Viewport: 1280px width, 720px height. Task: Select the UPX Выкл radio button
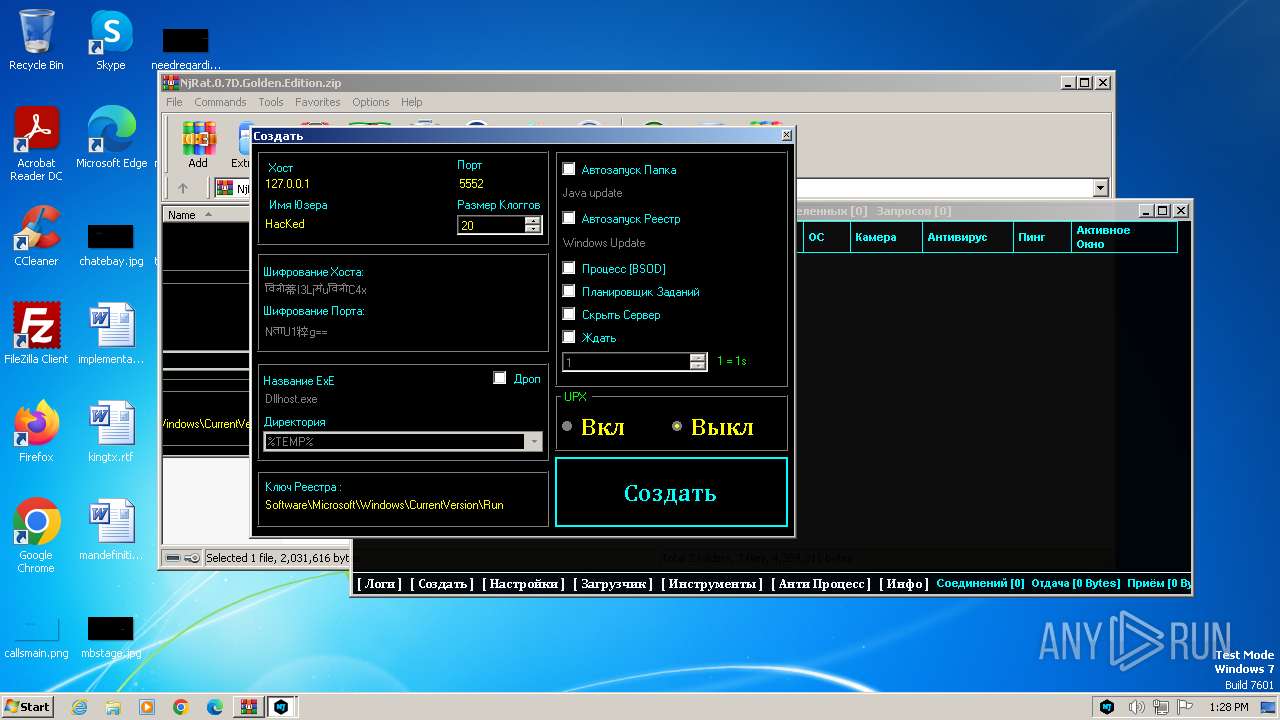[x=677, y=427]
